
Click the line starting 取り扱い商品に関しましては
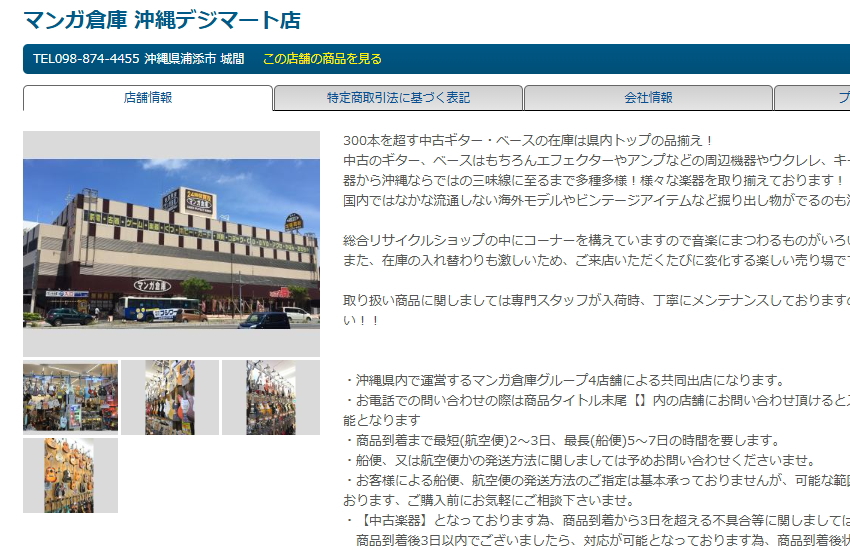pos(596,300)
